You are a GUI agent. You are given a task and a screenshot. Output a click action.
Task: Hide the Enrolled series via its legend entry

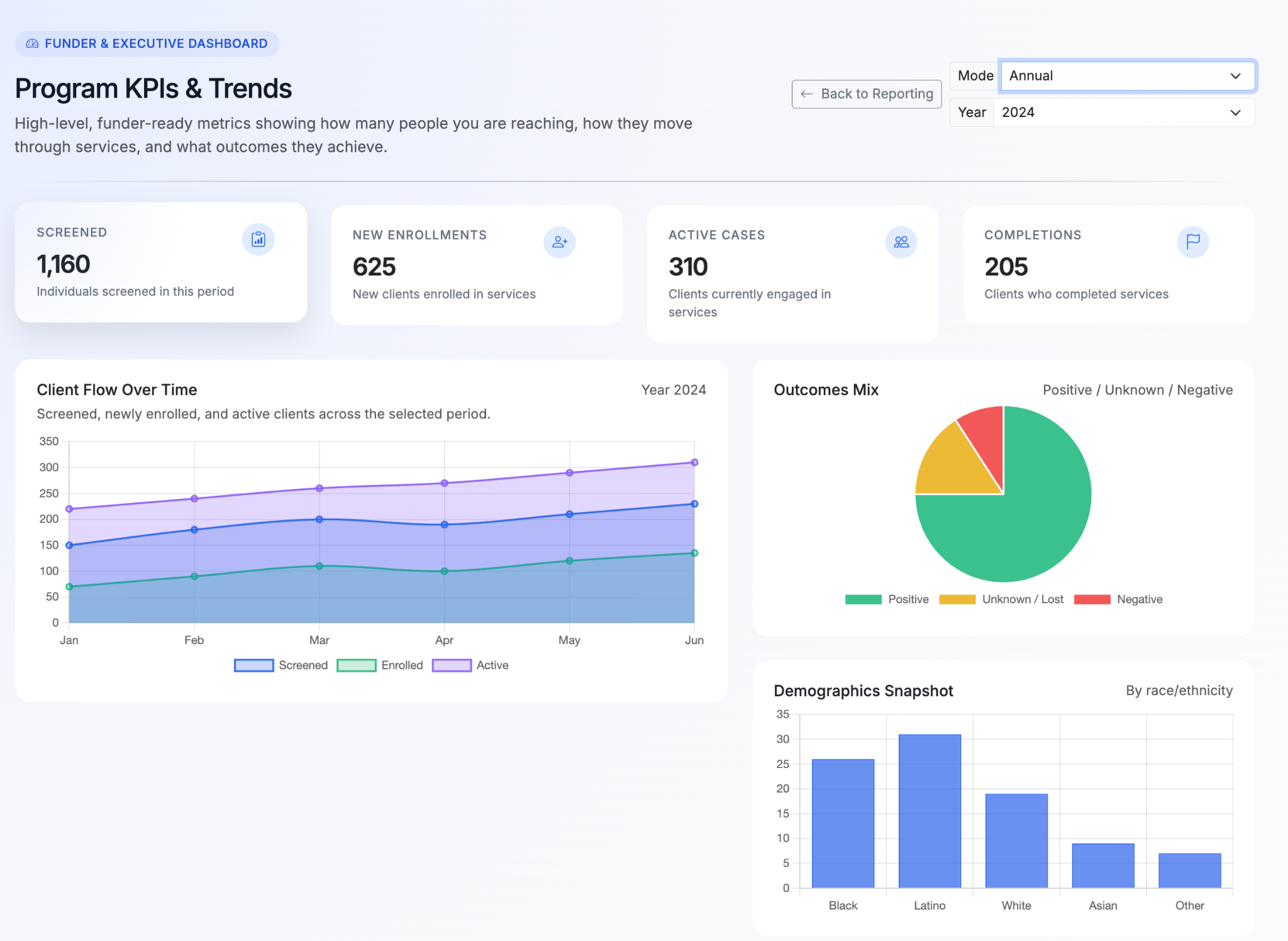point(380,665)
